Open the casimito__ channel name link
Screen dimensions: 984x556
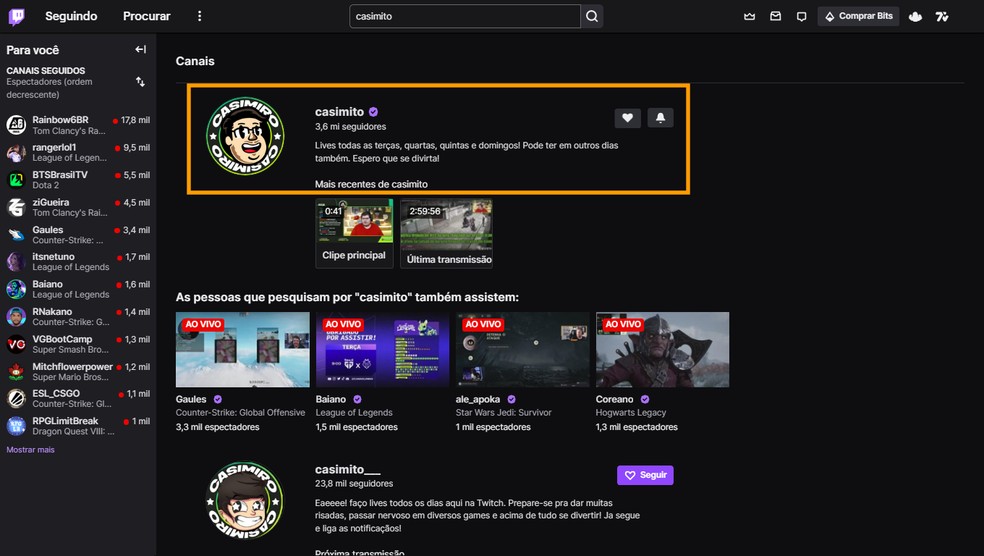(347, 469)
